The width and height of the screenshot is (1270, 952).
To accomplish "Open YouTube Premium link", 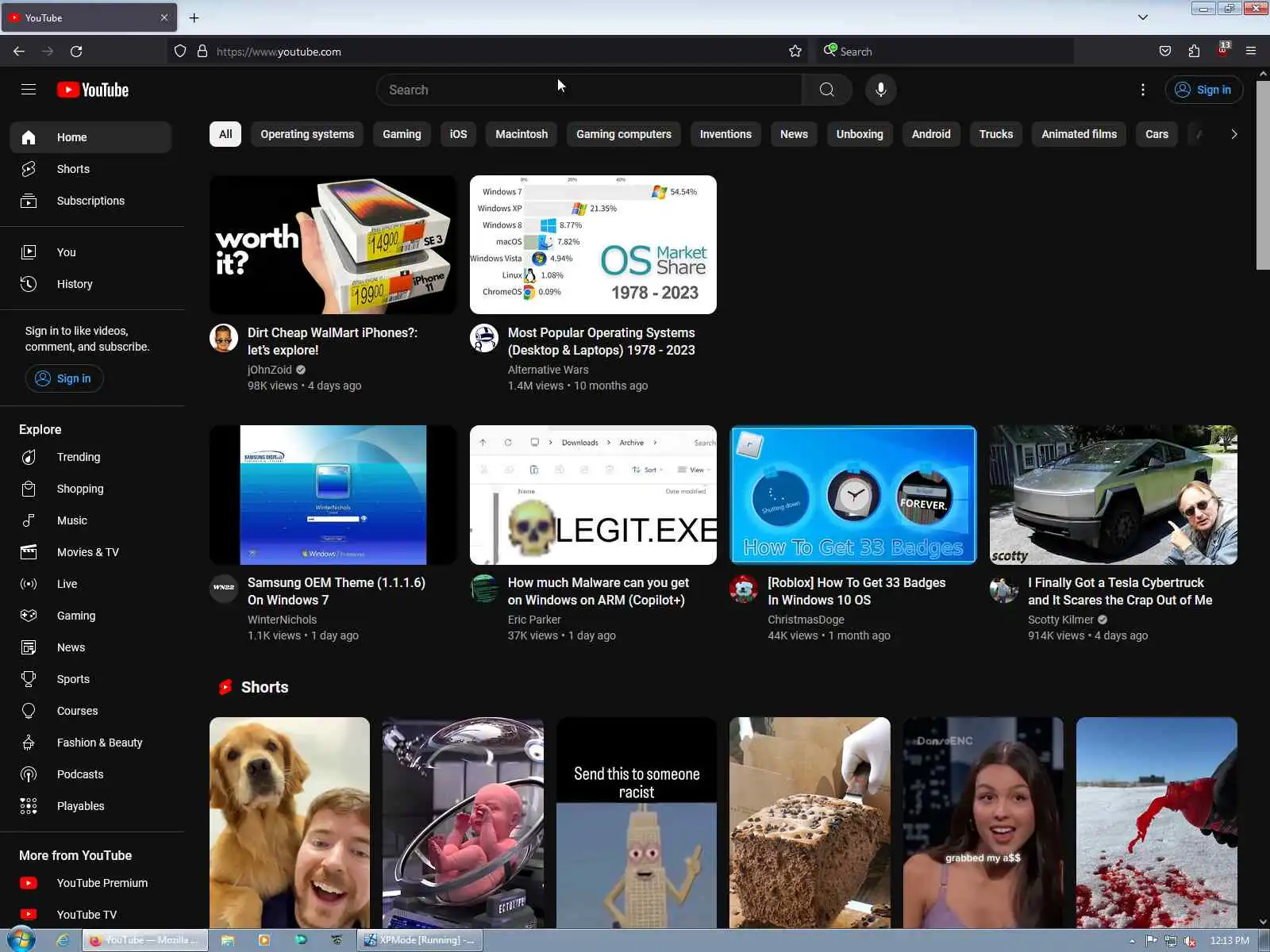I will tap(90, 883).
